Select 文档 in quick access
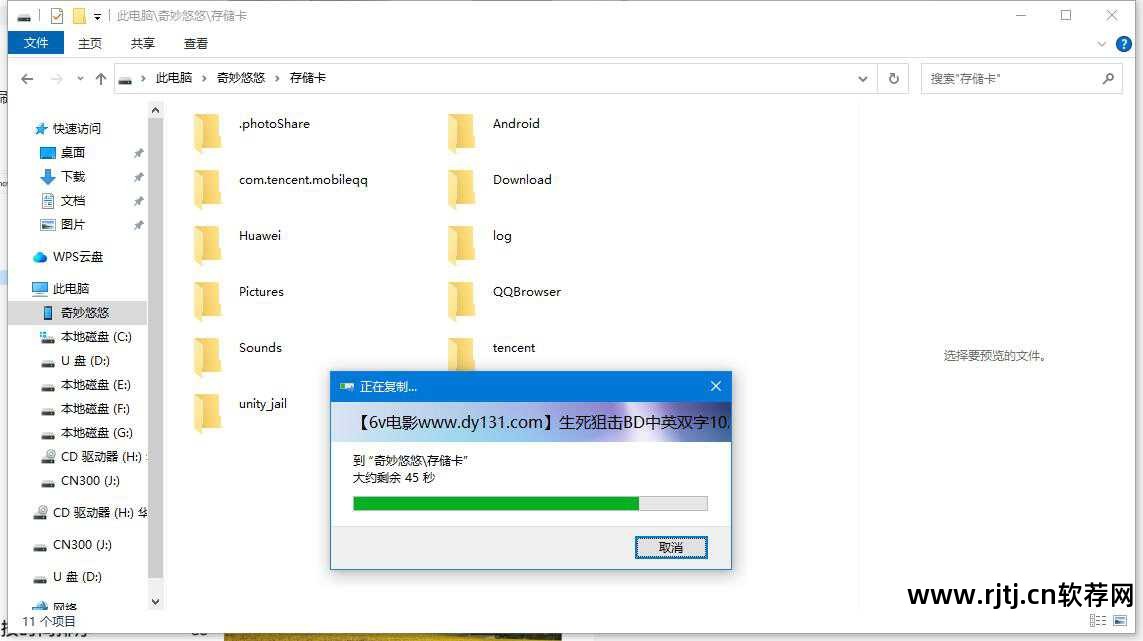 [63, 201]
